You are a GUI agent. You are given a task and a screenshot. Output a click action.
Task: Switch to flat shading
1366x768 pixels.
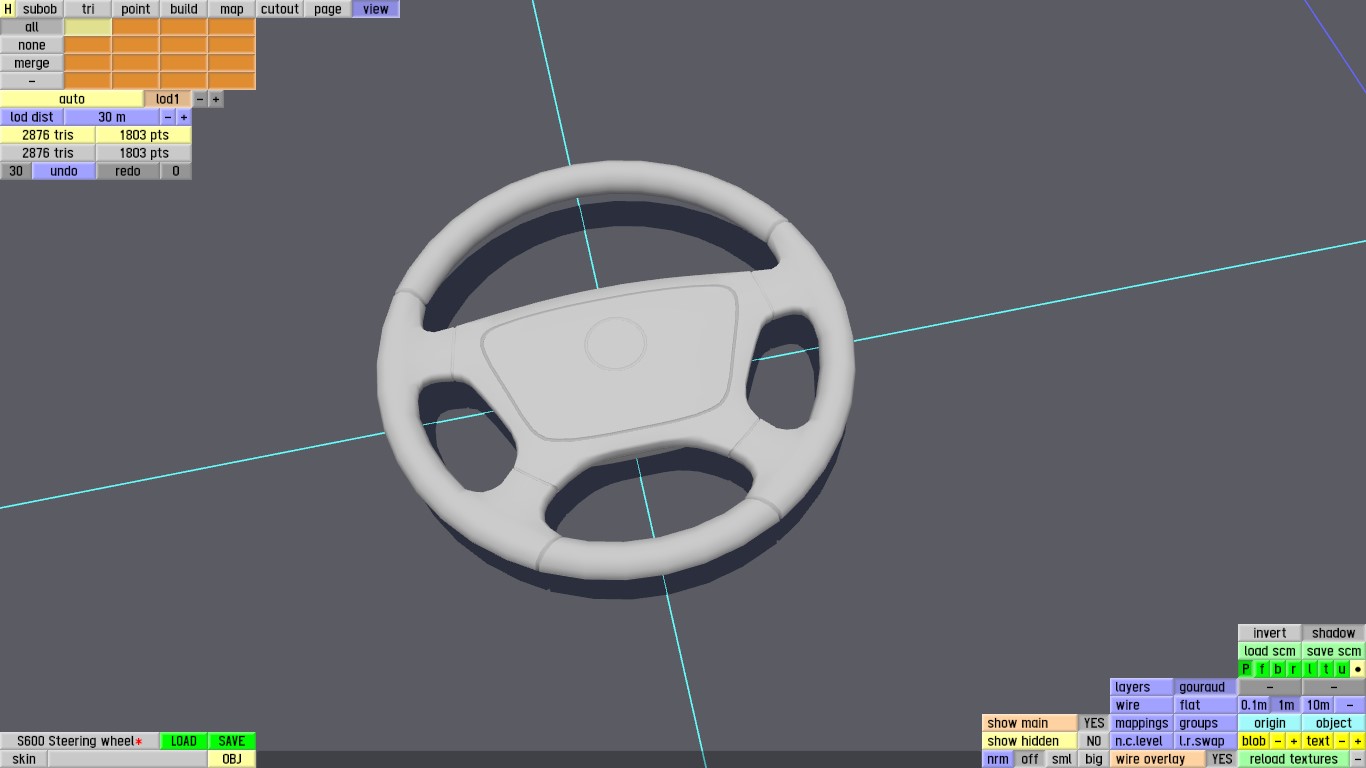(1206, 705)
